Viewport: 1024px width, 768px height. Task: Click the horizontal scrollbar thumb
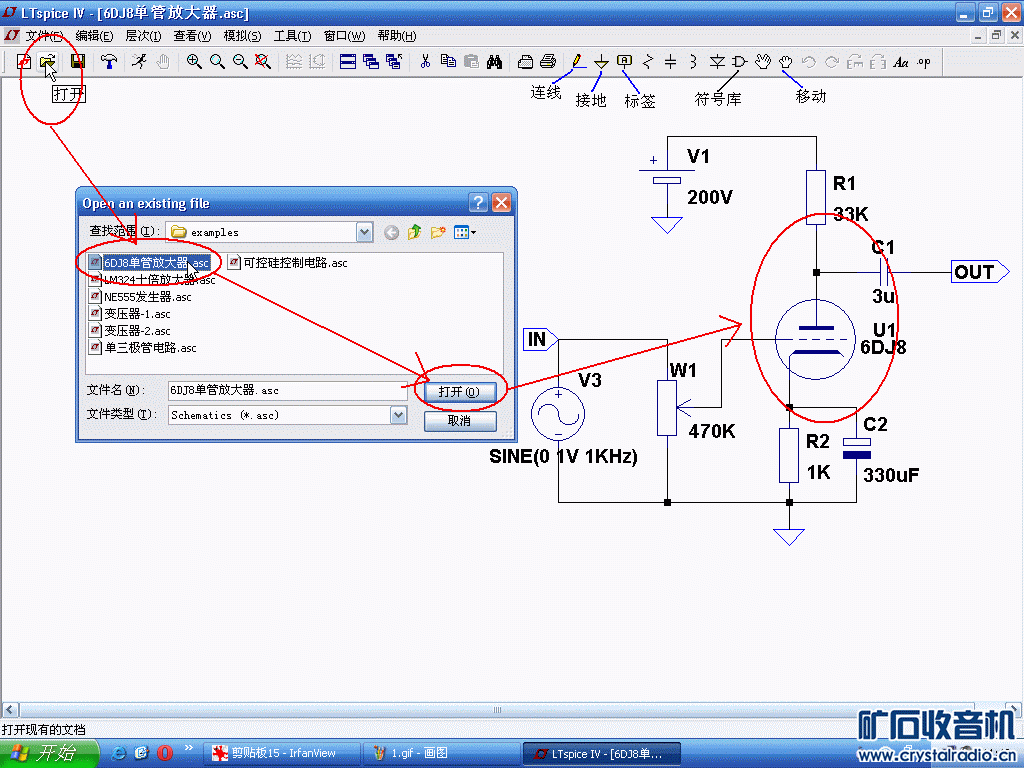497,709
